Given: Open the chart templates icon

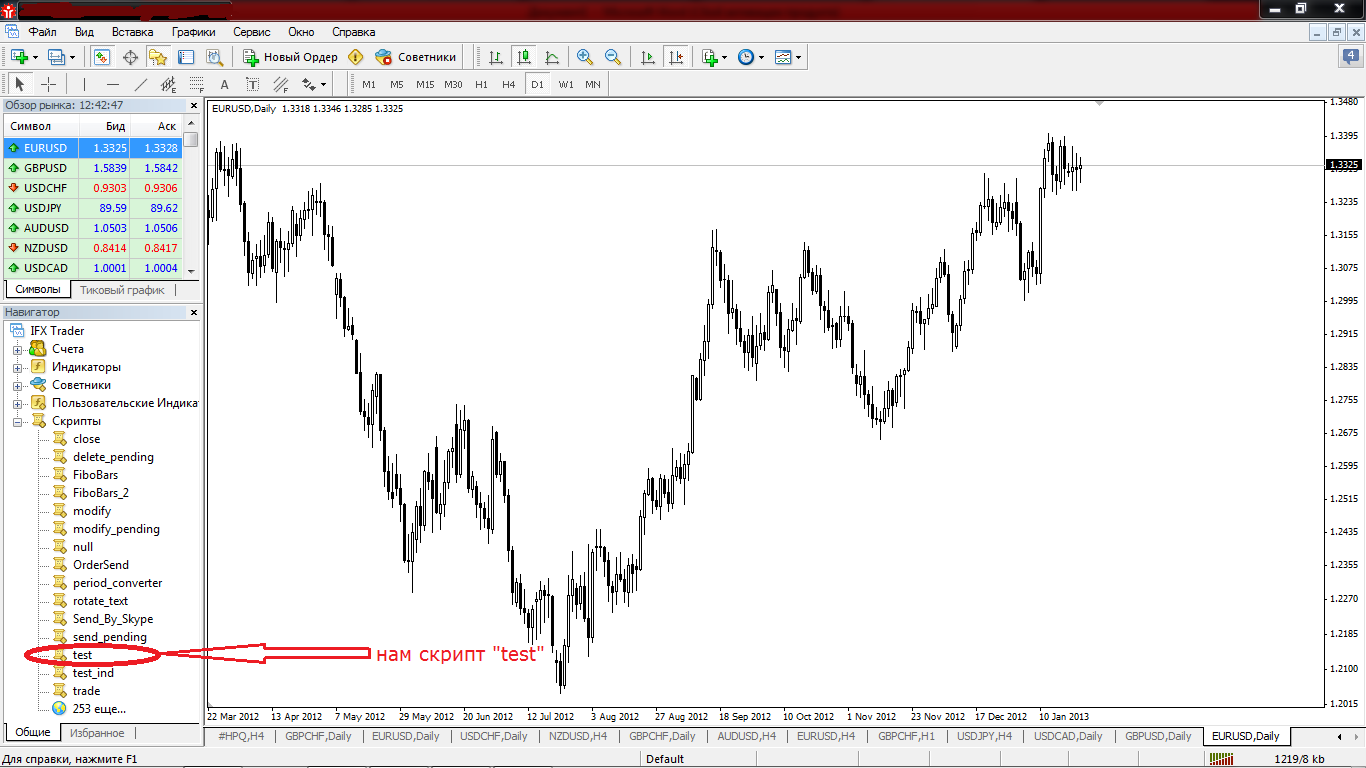Looking at the screenshot, I should (x=782, y=57).
